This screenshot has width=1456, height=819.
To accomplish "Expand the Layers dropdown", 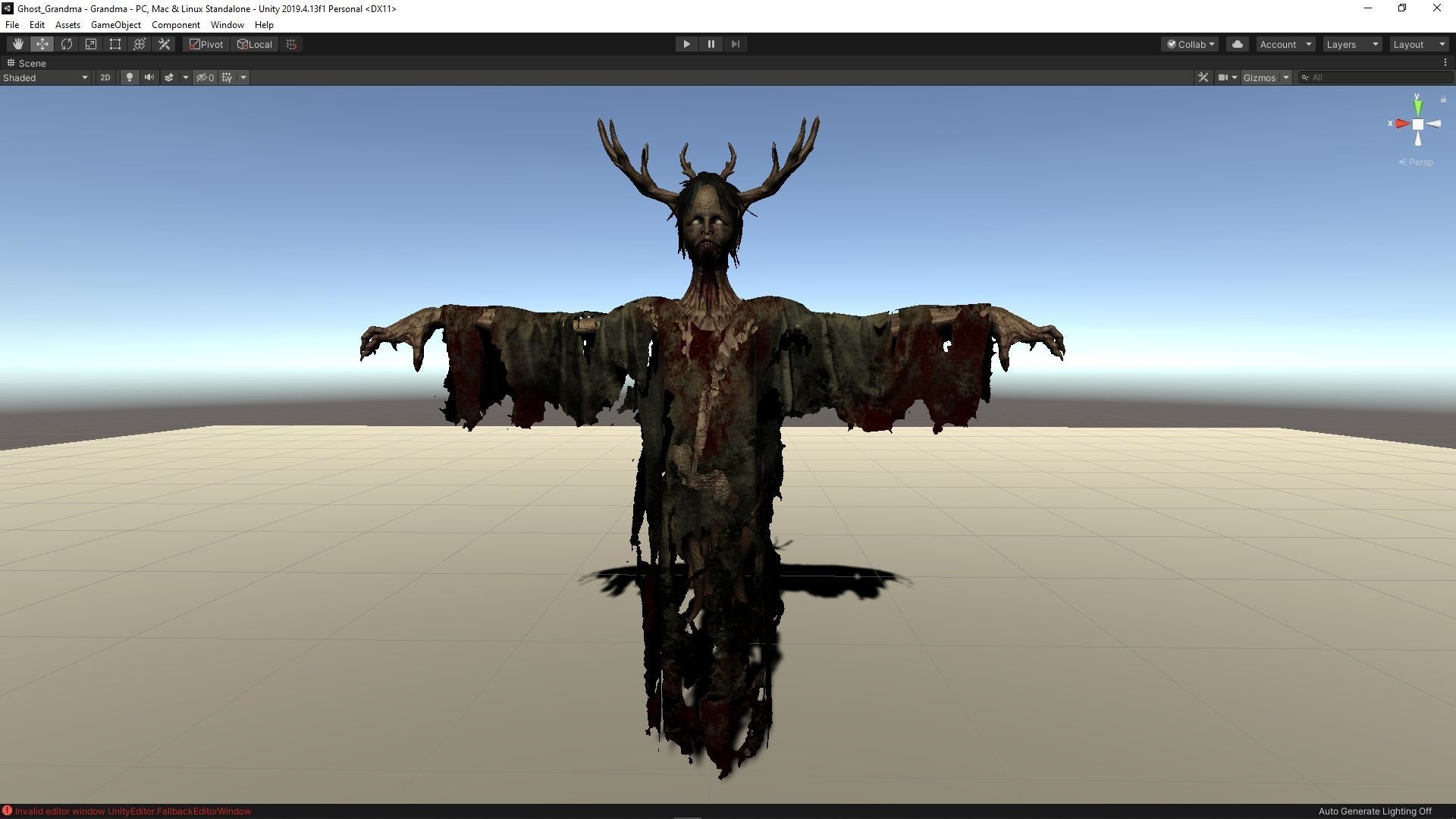I will tap(1352, 44).
